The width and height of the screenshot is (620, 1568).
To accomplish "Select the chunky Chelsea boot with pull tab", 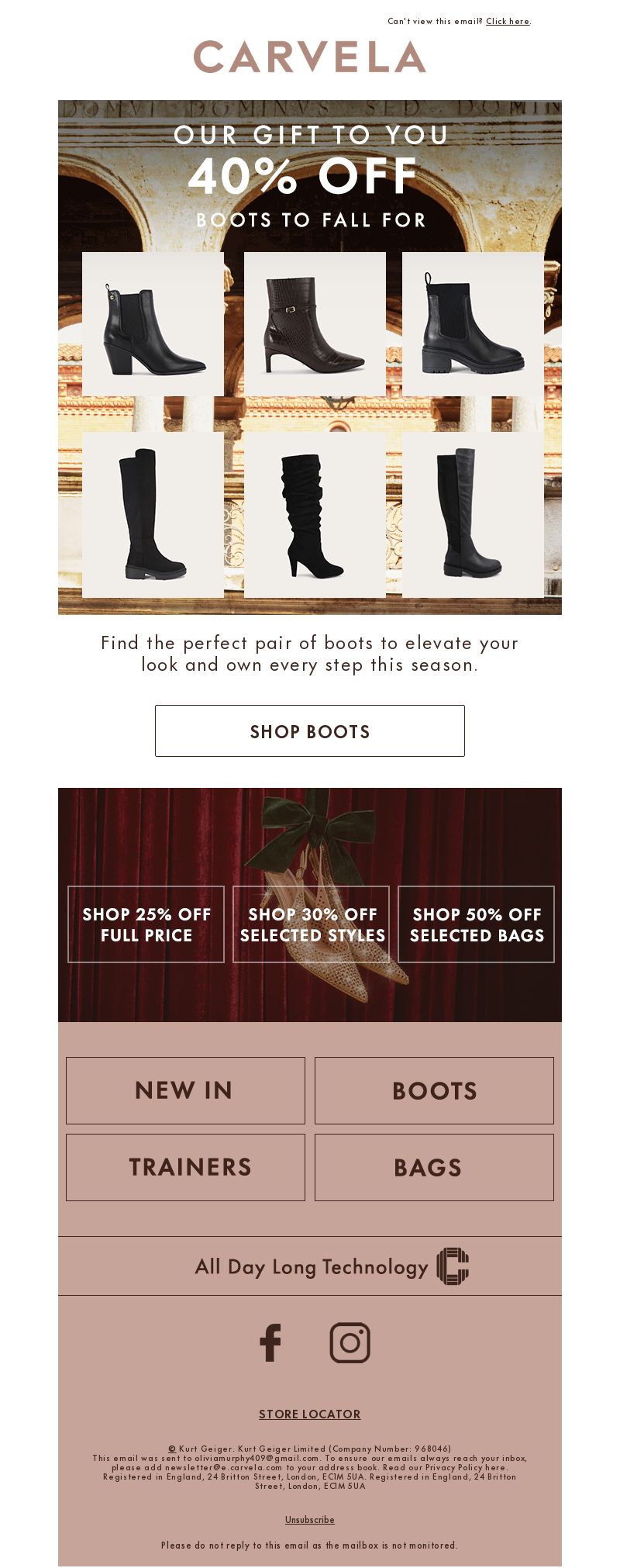I will 473,324.
